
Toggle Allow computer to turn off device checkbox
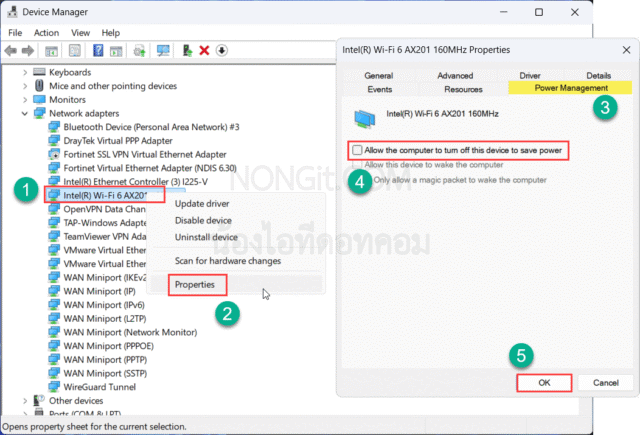(x=357, y=150)
